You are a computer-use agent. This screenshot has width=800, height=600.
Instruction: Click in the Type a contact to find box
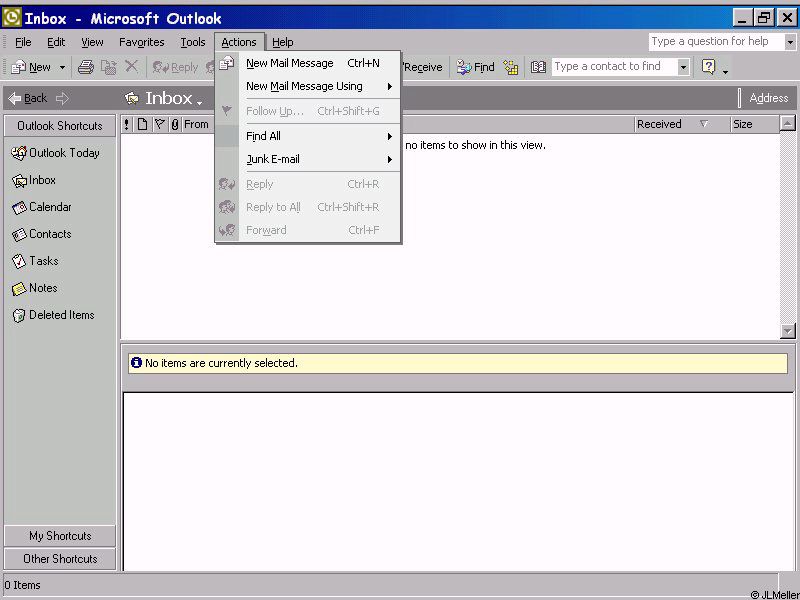[614, 67]
